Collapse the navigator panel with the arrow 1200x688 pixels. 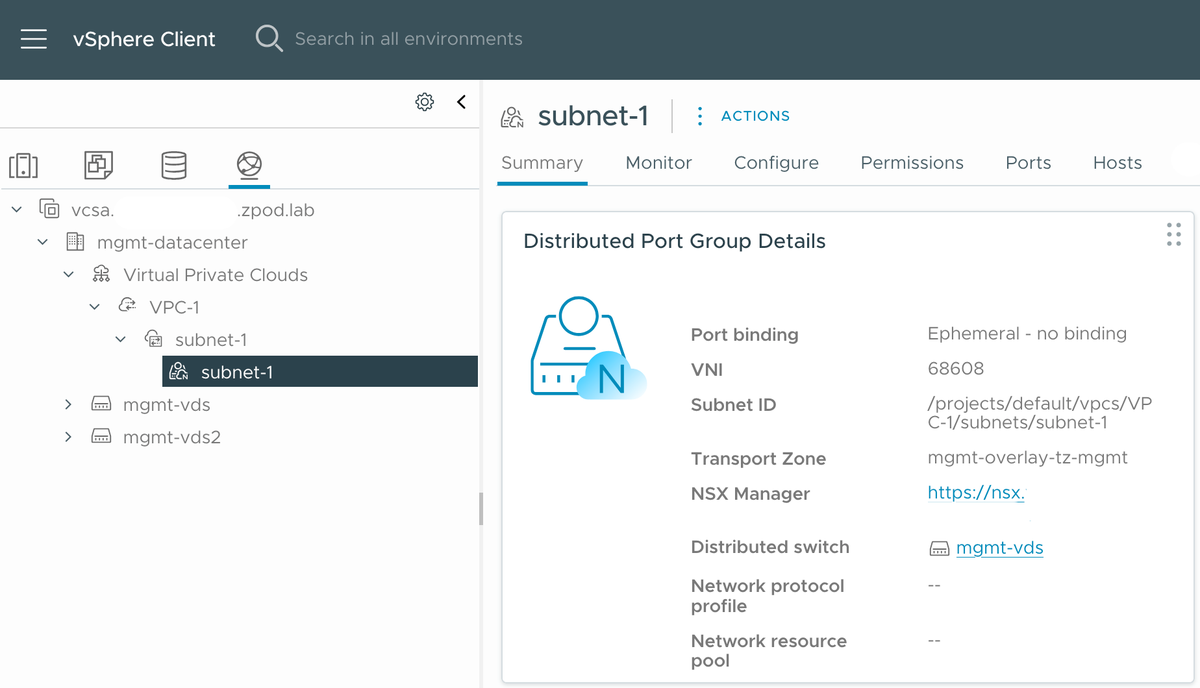point(461,102)
